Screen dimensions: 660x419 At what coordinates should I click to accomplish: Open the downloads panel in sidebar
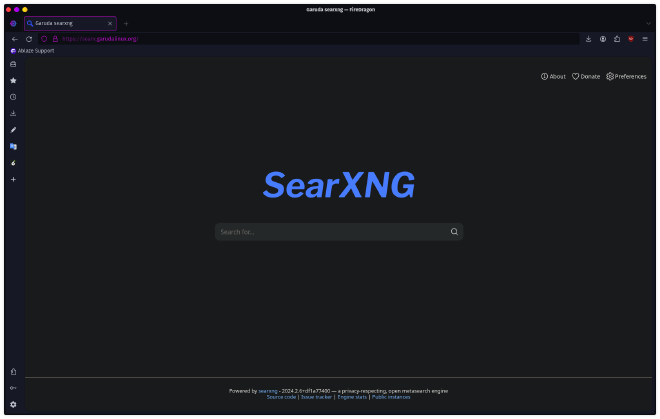click(13, 113)
